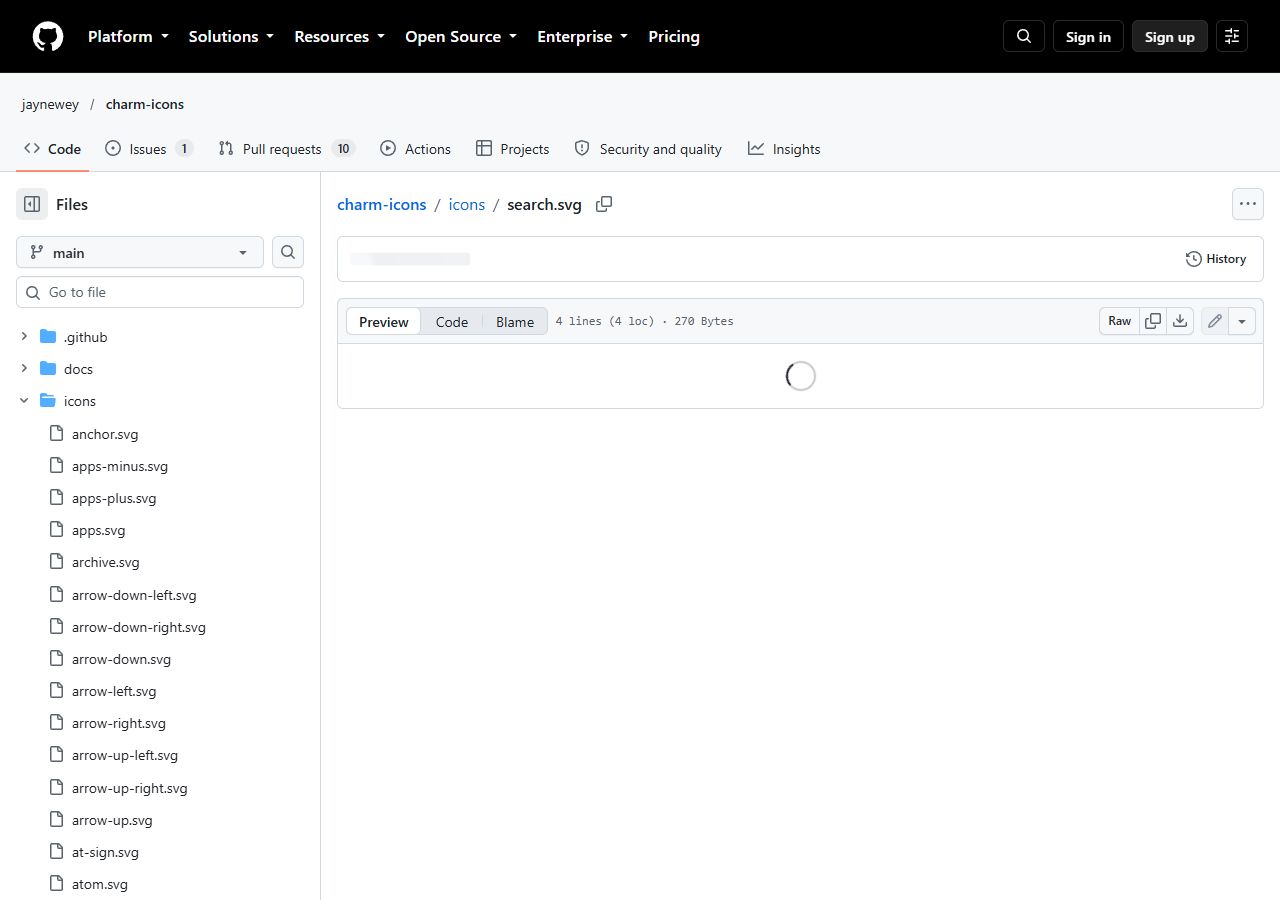Open the Projects tab
This screenshot has height=900, width=1280.
(513, 148)
